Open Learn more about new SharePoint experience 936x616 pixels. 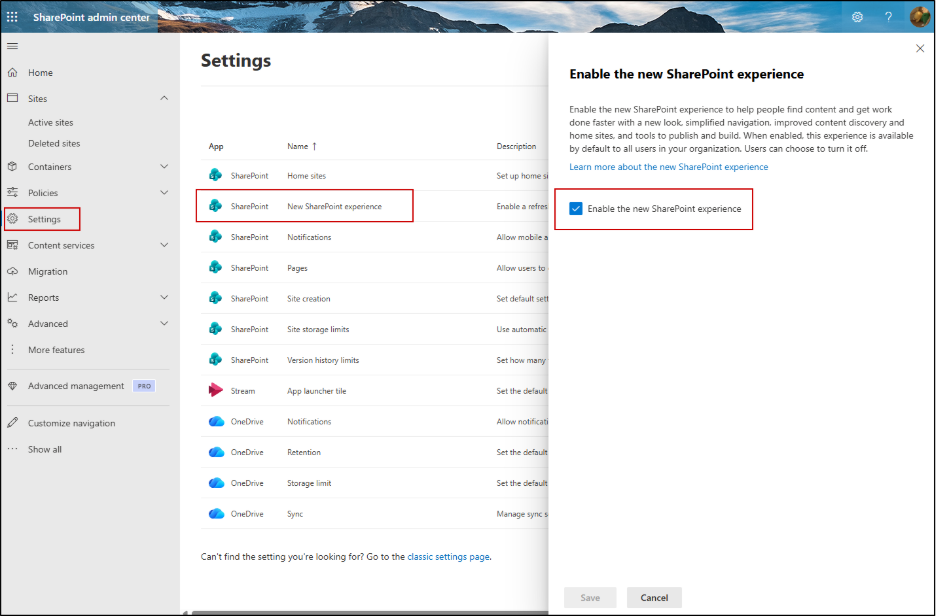668,167
